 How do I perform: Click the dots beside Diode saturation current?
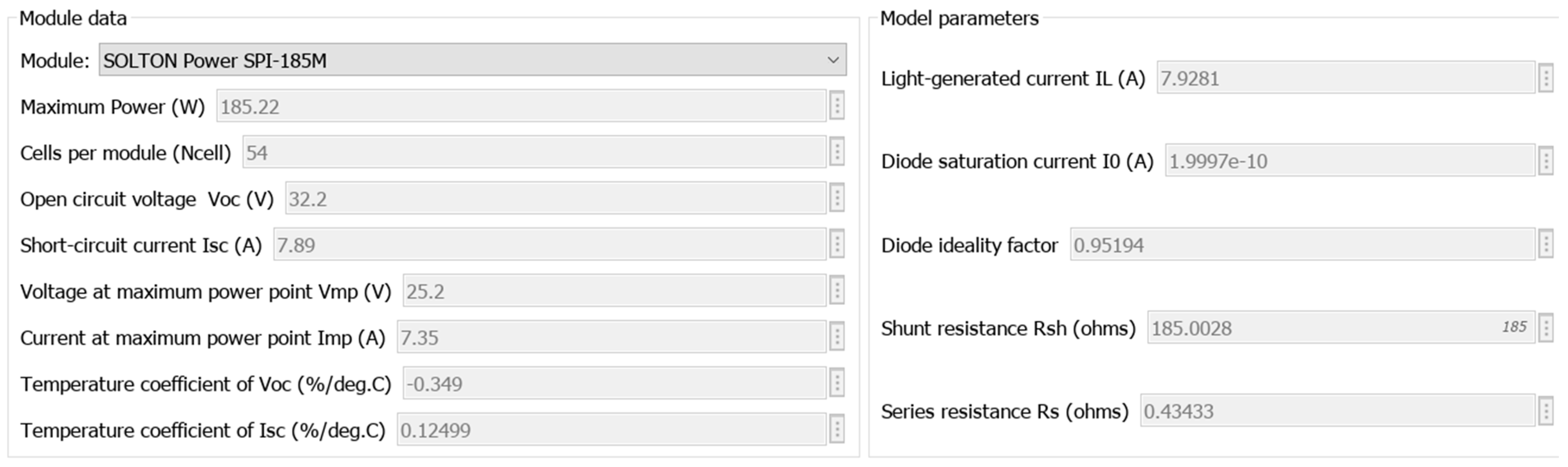click(1545, 161)
